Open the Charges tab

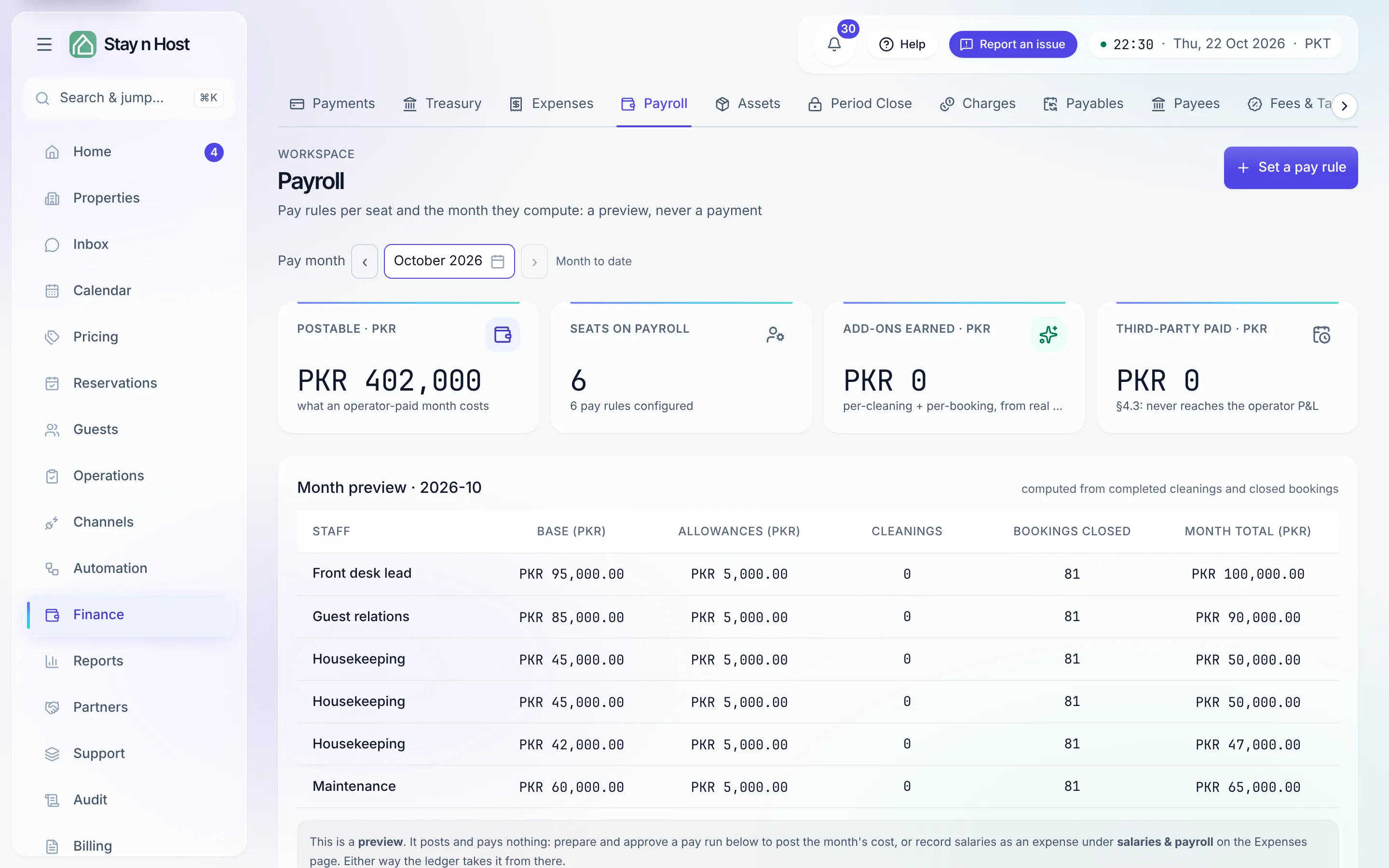[977, 104]
